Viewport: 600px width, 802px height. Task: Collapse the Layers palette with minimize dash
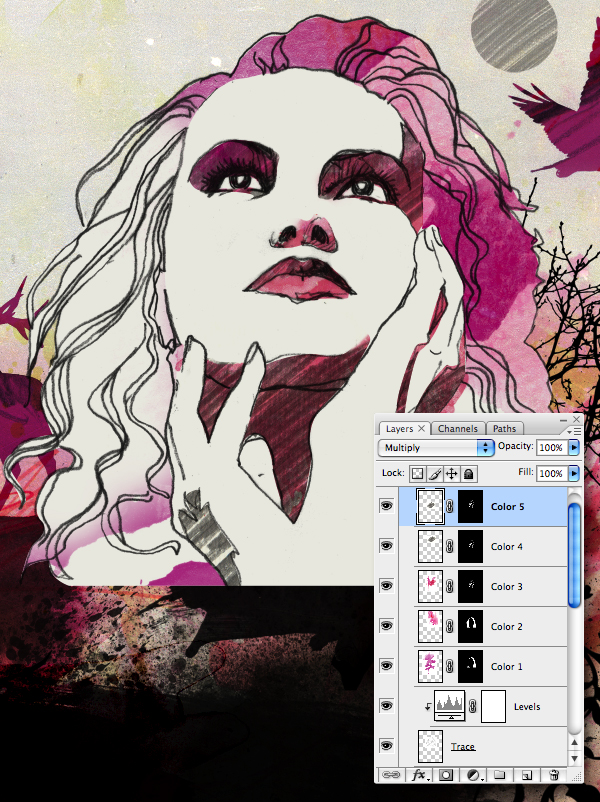point(564,420)
